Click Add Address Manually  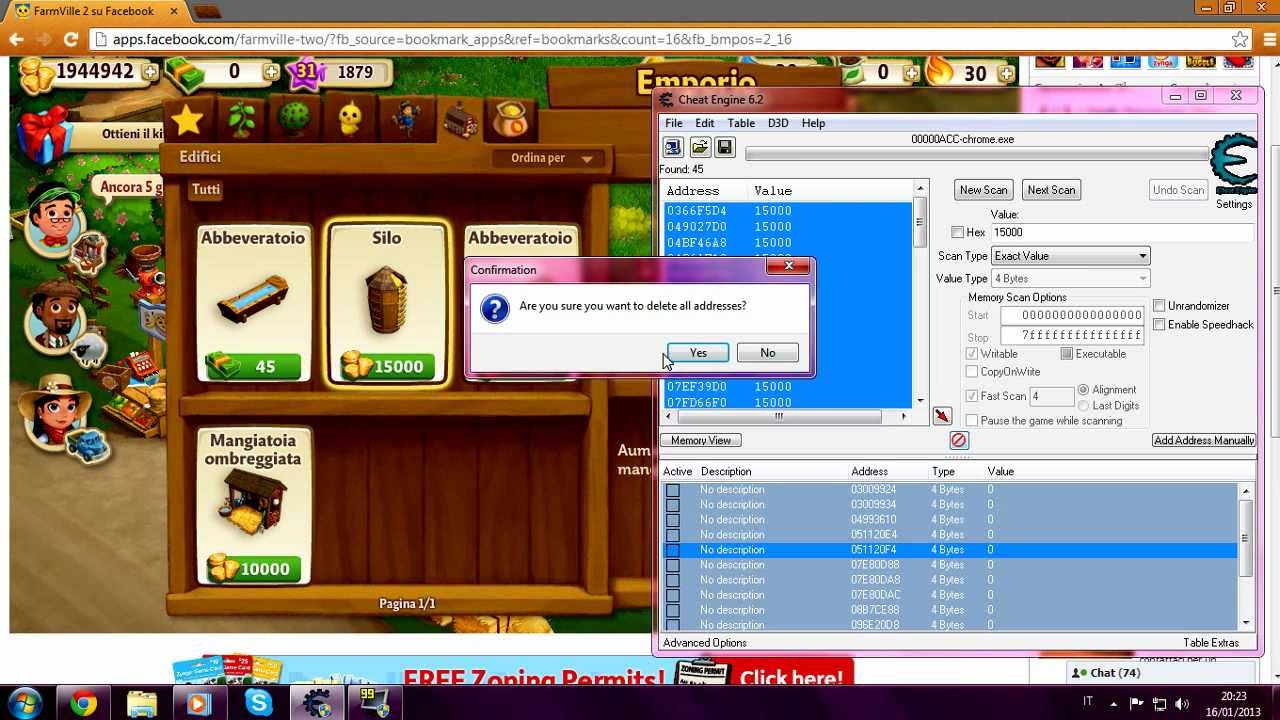(1204, 440)
